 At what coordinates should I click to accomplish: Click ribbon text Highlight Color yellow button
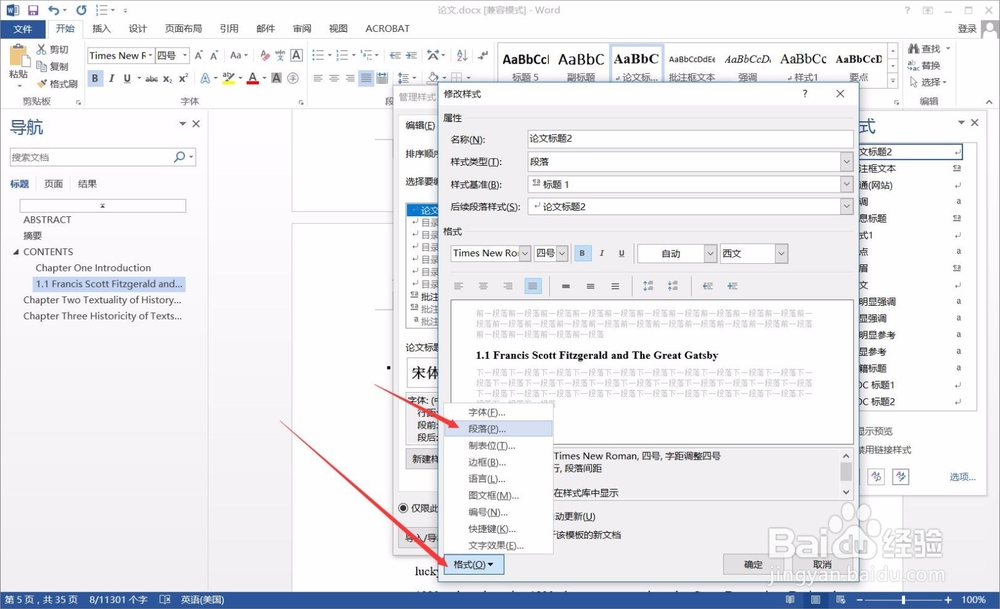[228, 78]
